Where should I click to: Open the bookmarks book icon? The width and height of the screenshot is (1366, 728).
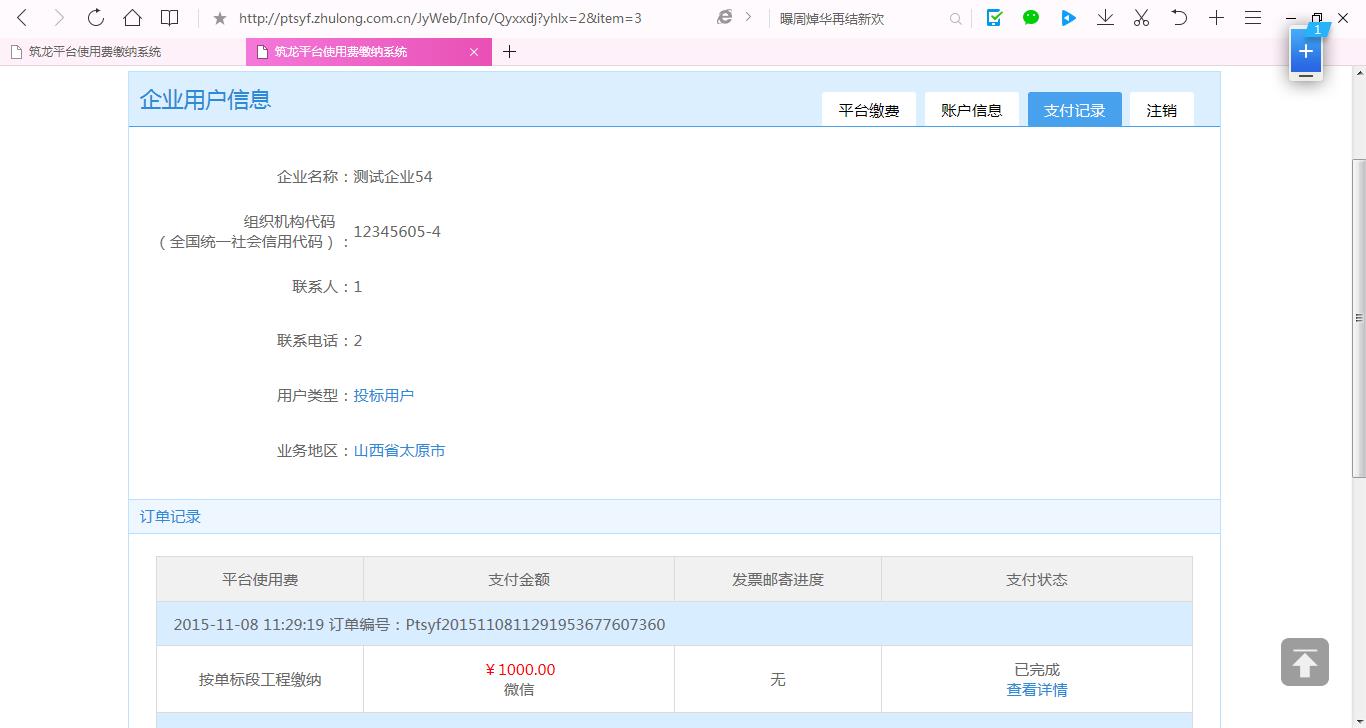pyautogui.click(x=170, y=18)
